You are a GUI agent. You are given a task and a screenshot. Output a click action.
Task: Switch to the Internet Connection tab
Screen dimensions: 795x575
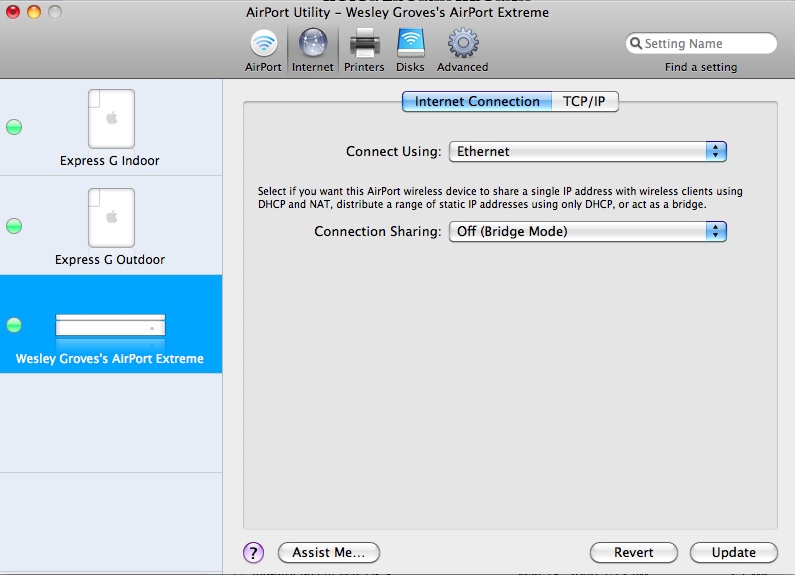click(x=477, y=101)
